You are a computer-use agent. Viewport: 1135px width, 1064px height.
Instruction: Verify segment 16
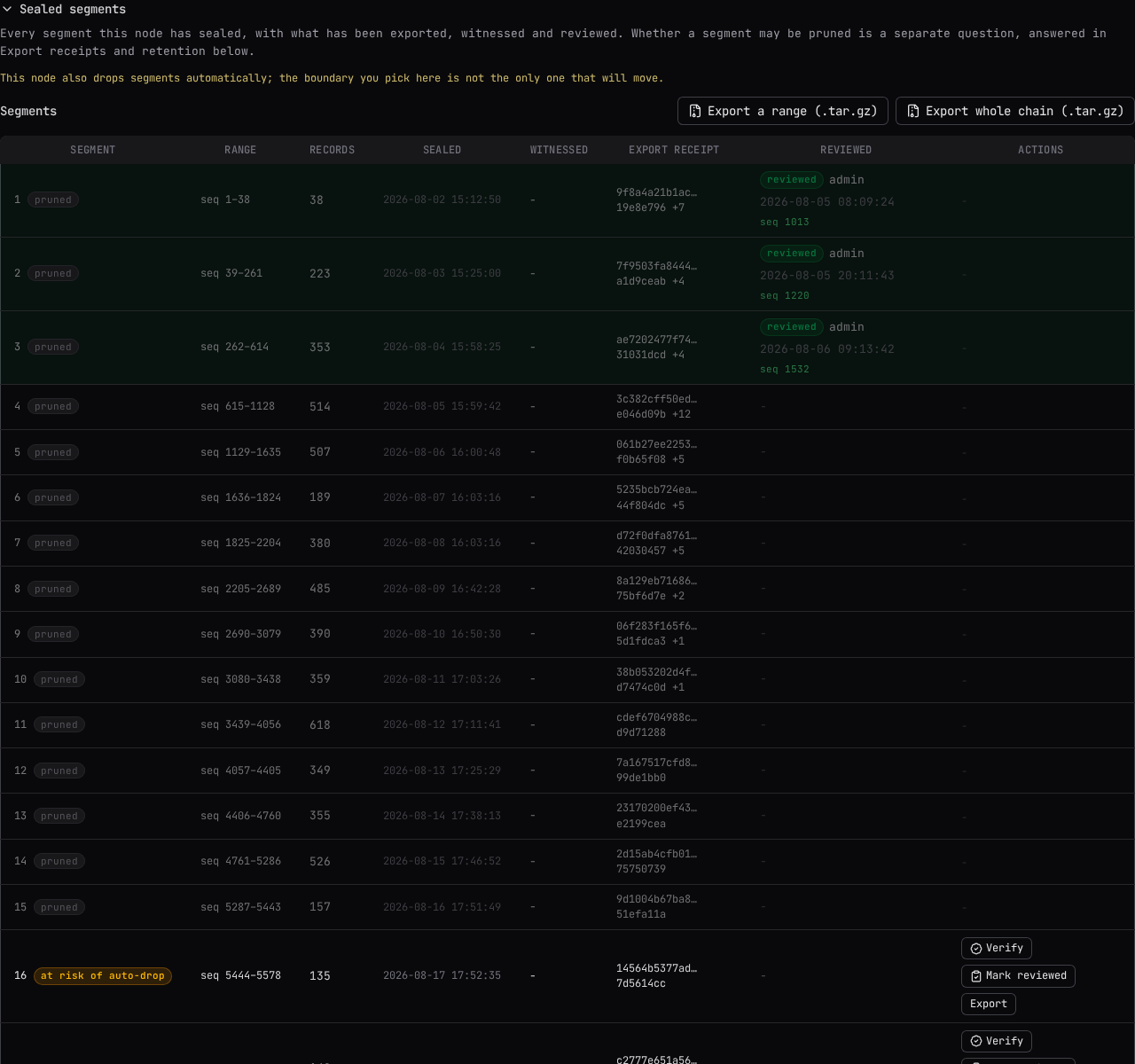[997, 948]
